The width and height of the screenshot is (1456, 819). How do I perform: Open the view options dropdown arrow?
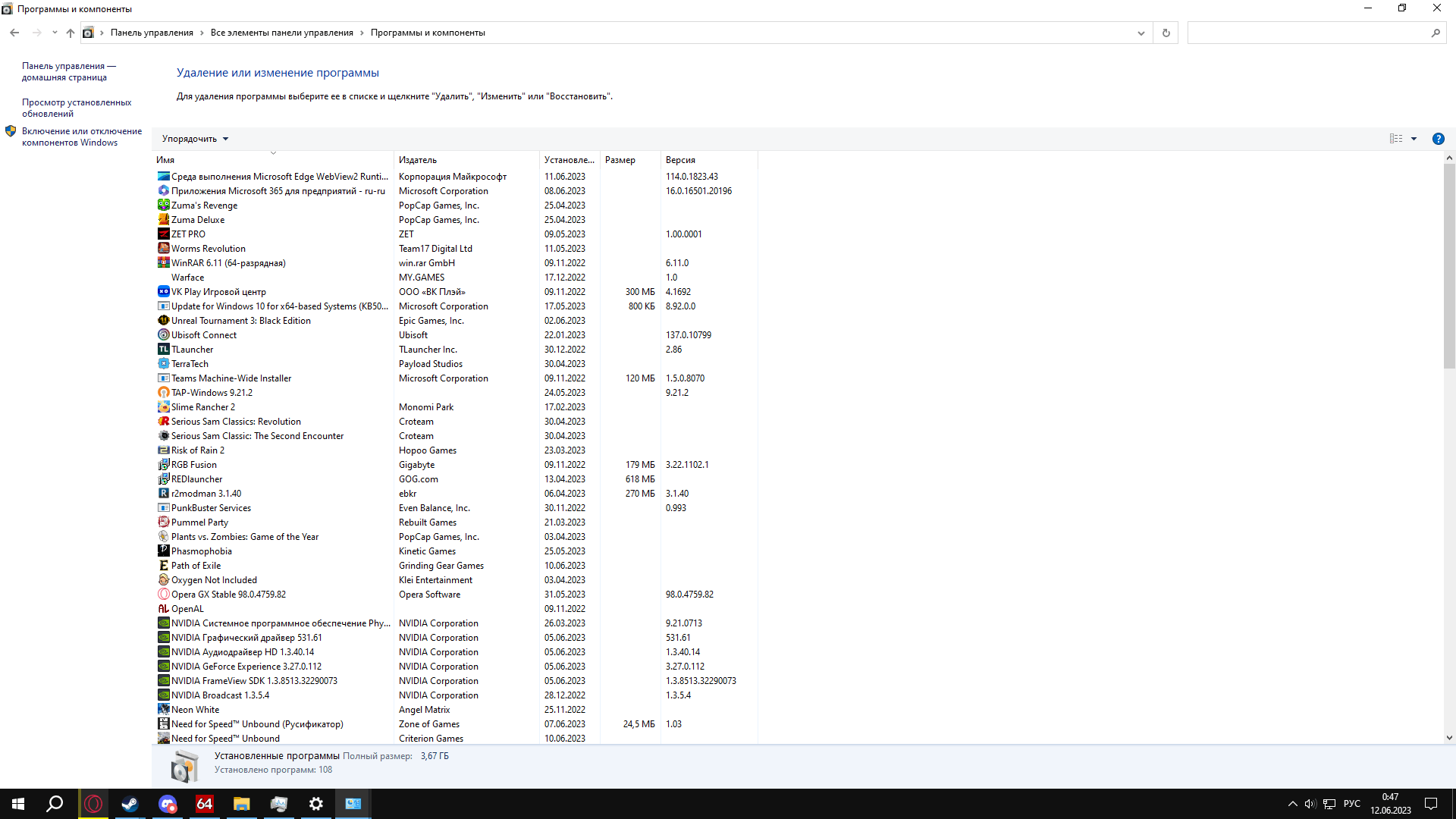click(x=1414, y=139)
